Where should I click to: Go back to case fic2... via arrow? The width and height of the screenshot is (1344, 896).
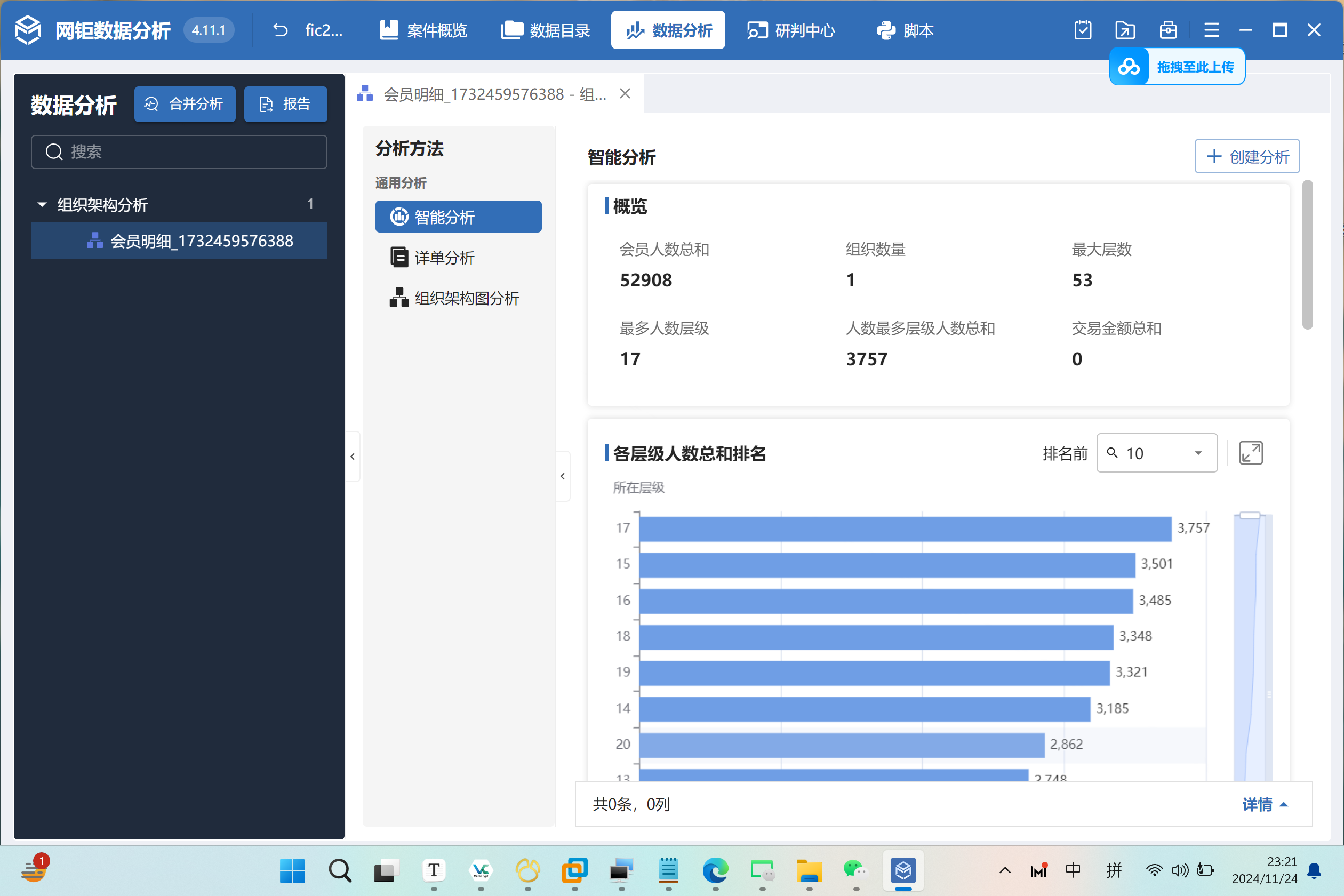pos(281,30)
